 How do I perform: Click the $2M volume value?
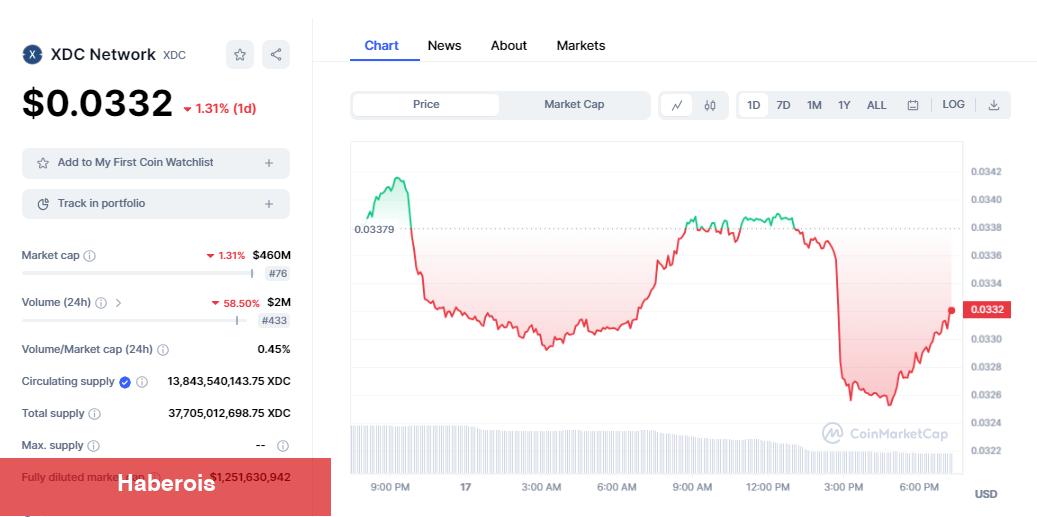click(278, 302)
